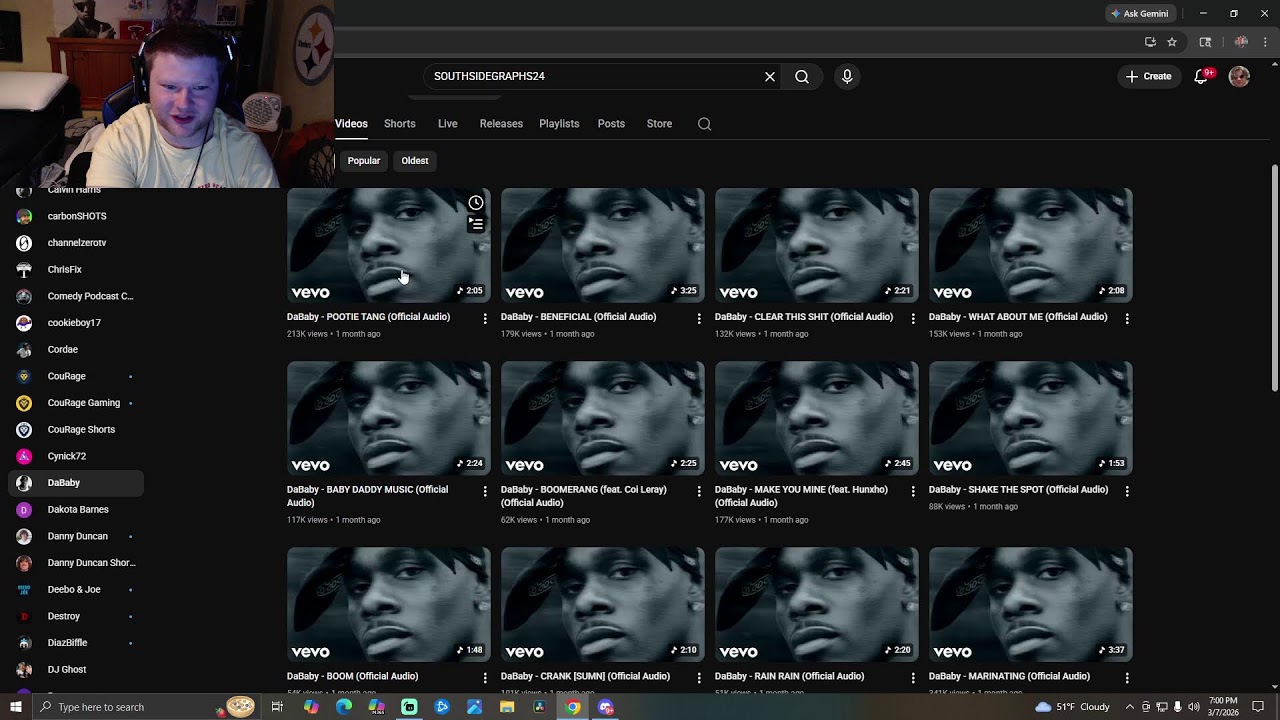The width and height of the screenshot is (1280, 720).
Task: Open cookieboy17 channel in sidebar
Action: click(76, 323)
